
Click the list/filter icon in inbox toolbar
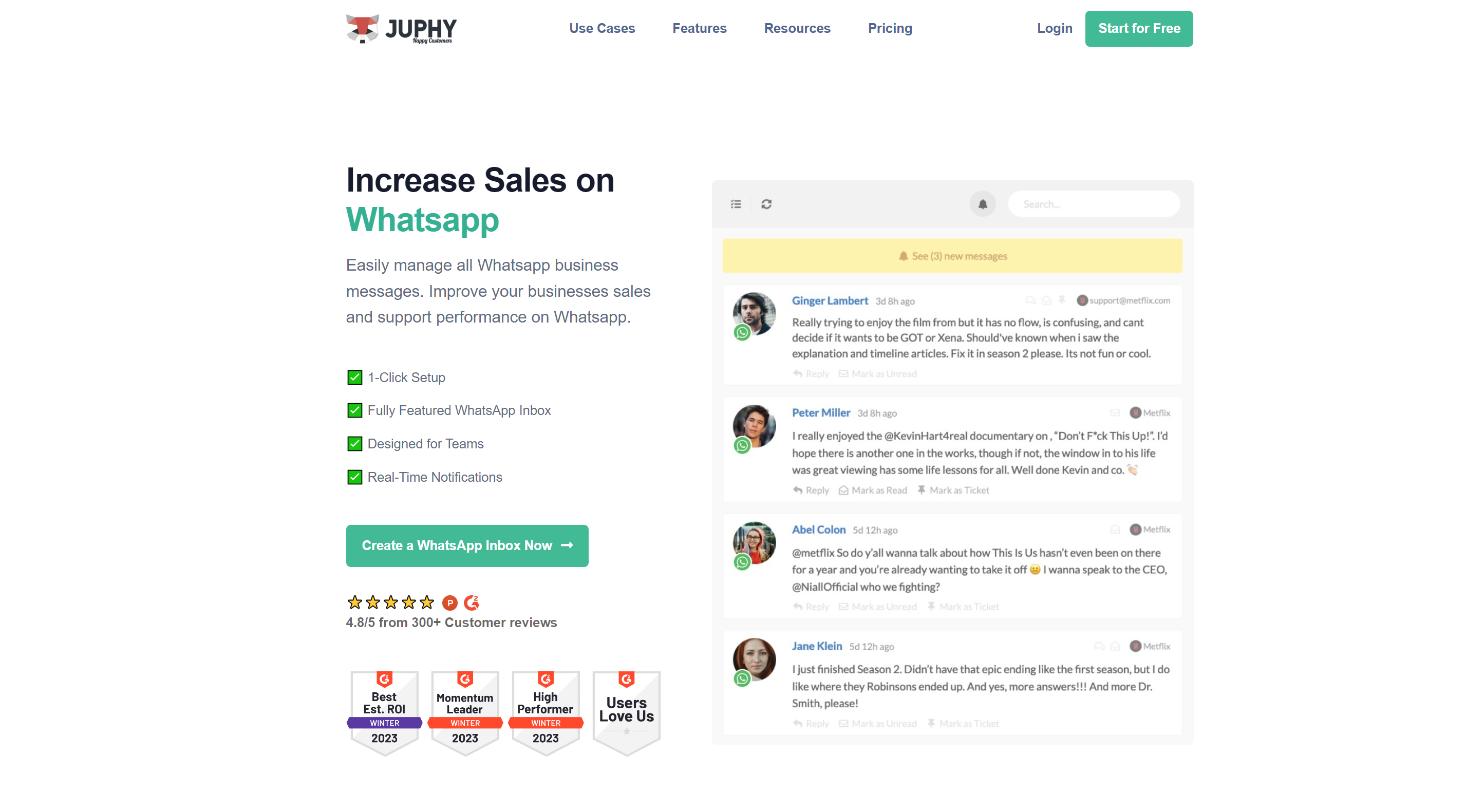point(736,203)
